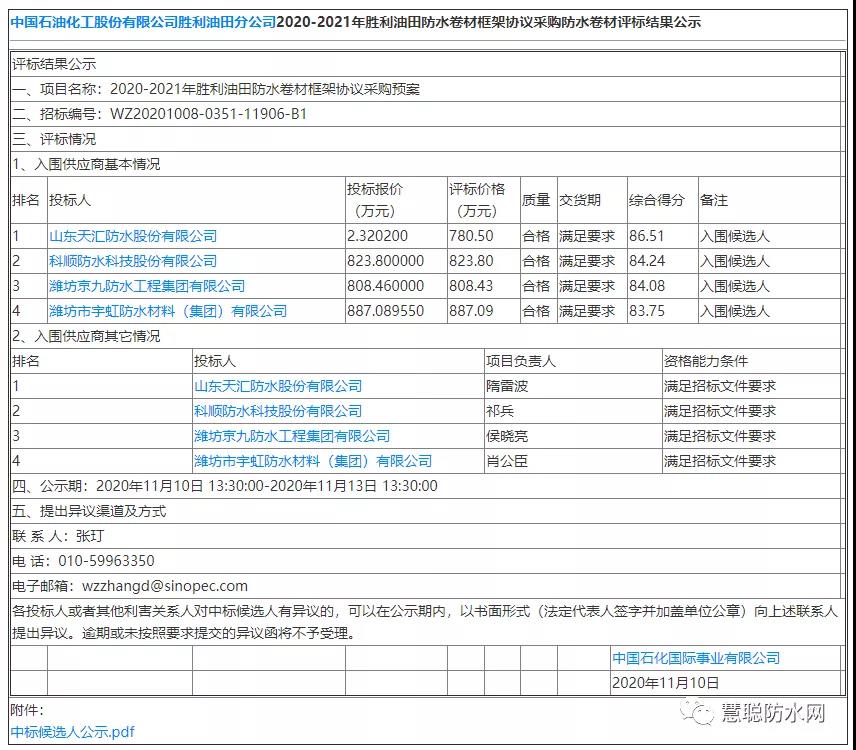Open the 中国石油化工股份有限公司胜利油田分公司 title link
This screenshot has height=750, width=856.
143,22
